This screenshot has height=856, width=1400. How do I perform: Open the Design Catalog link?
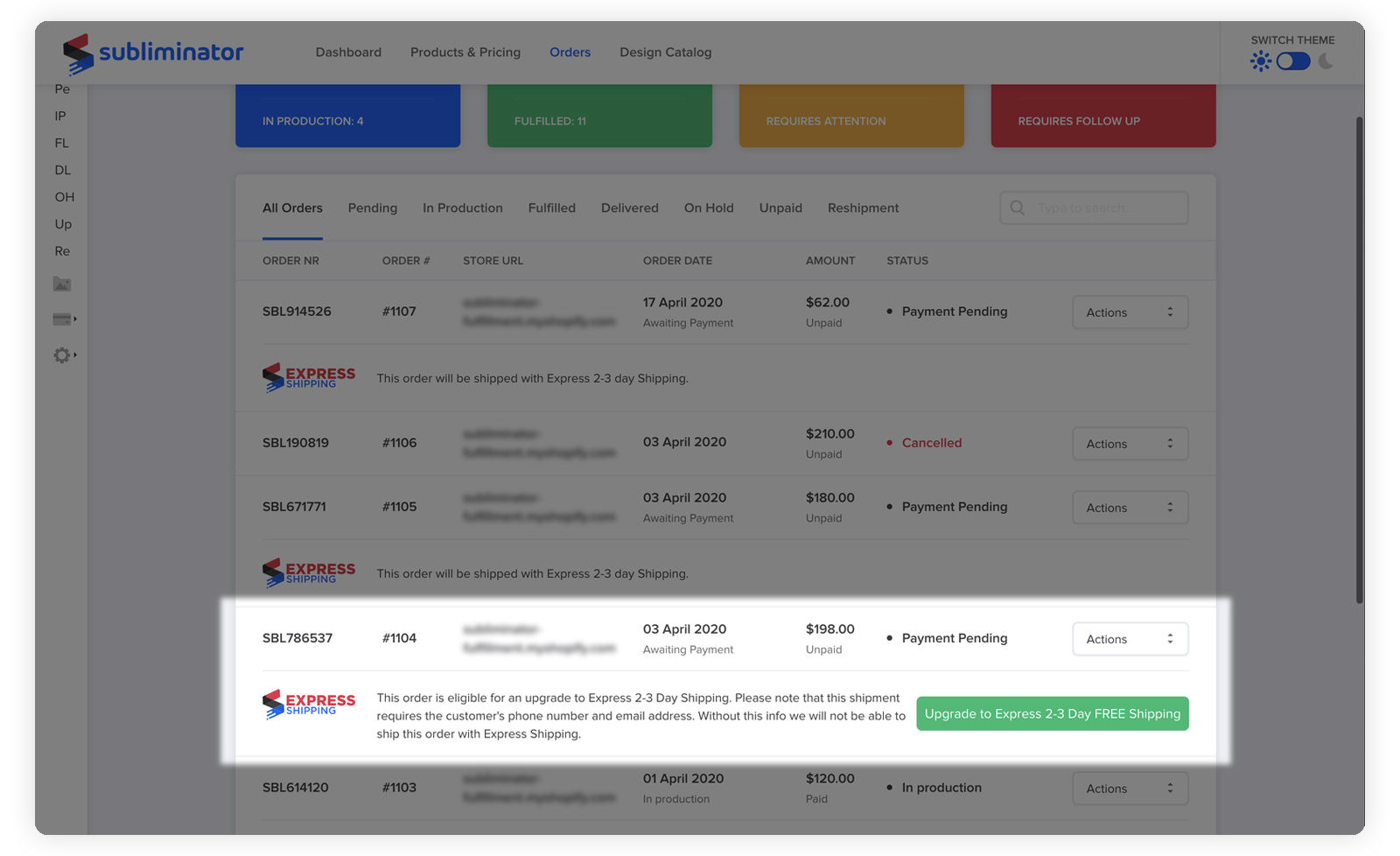pos(665,53)
